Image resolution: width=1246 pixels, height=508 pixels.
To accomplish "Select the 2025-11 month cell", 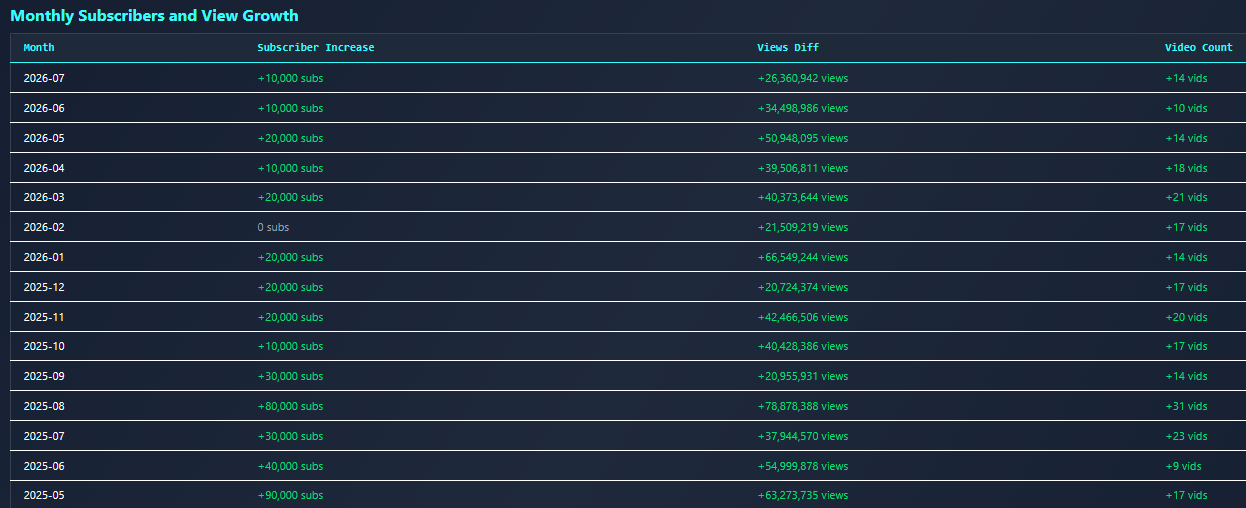I will 44,317.
